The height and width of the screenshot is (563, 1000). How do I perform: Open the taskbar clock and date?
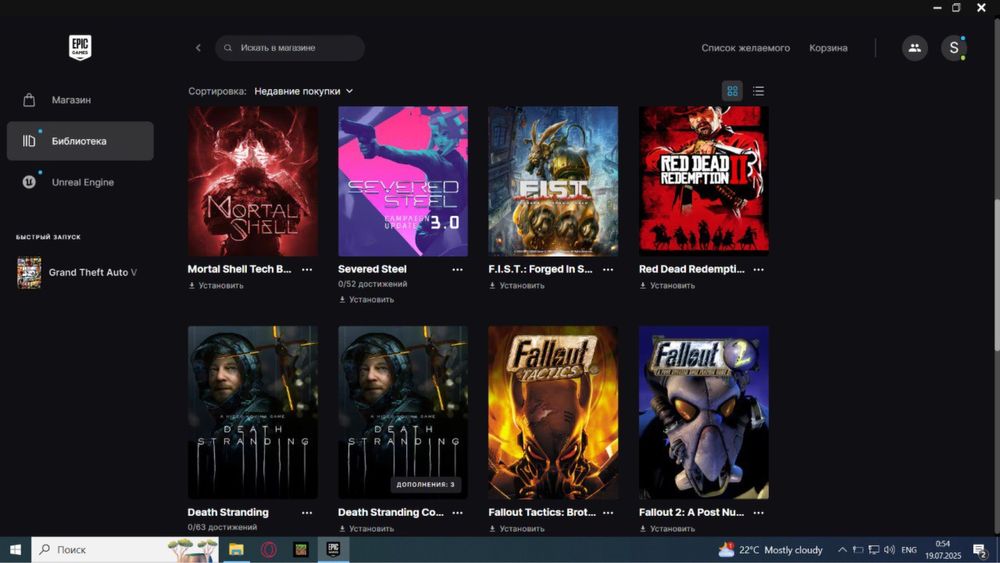point(943,550)
